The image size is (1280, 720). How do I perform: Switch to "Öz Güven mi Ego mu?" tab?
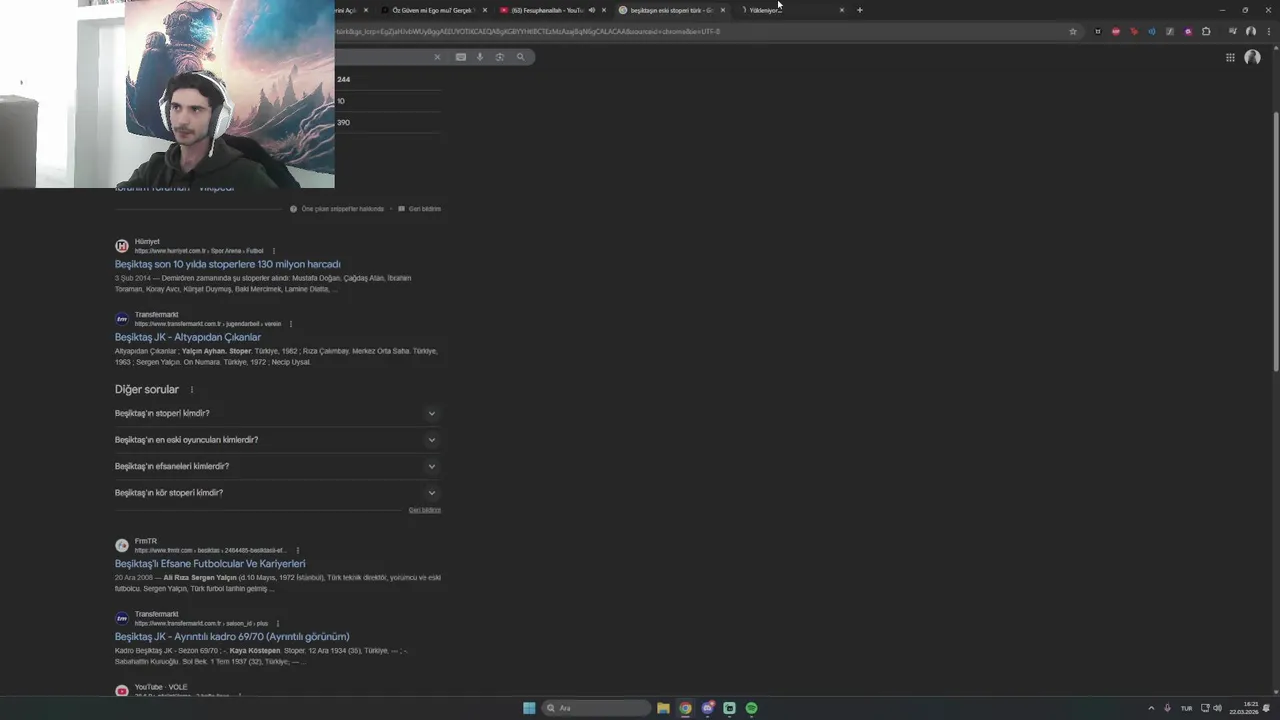[x=432, y=10]
